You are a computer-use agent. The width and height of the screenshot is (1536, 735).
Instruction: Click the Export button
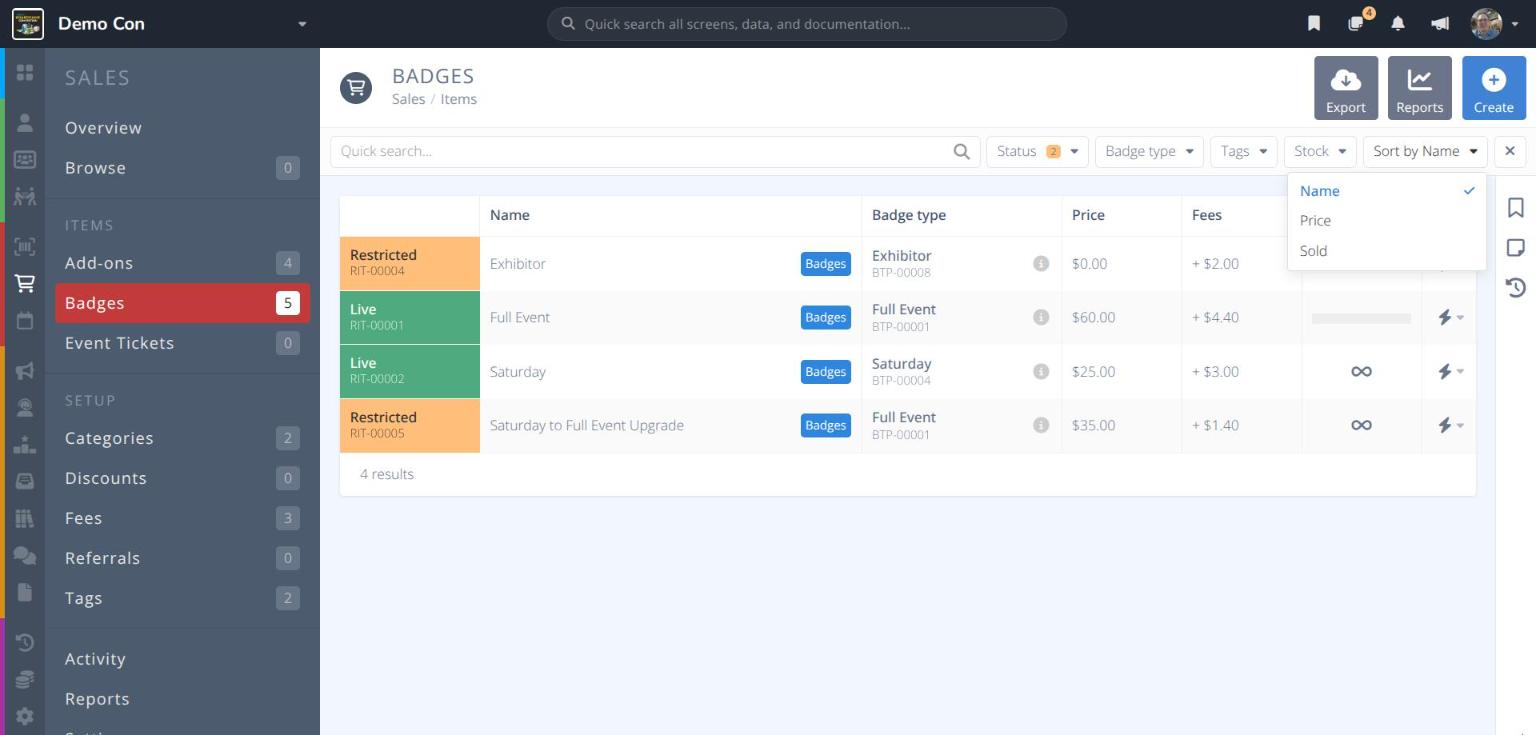[1346, 88]
